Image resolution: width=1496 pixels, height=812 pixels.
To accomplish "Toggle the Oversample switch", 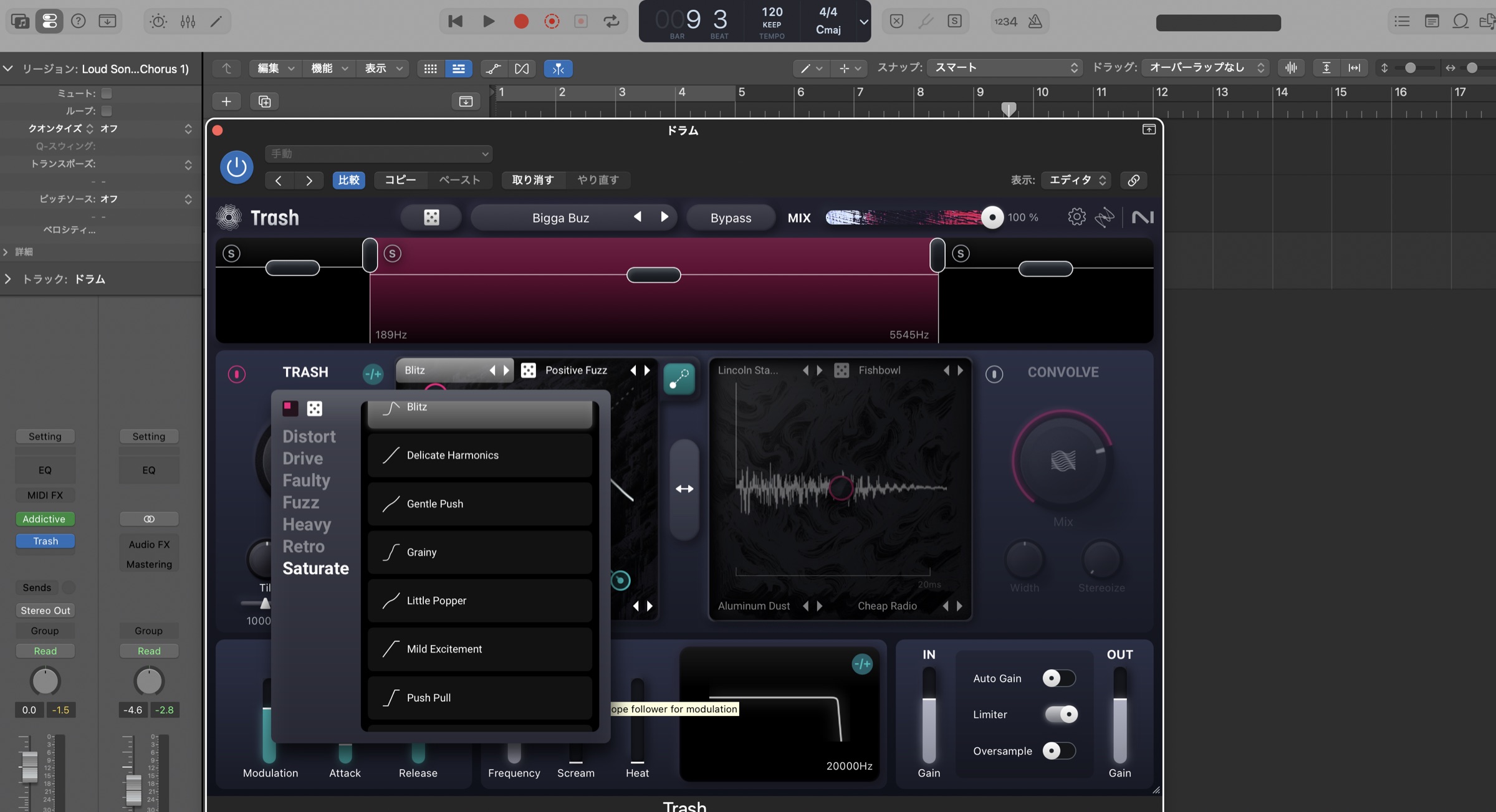I will (1059, 751).
